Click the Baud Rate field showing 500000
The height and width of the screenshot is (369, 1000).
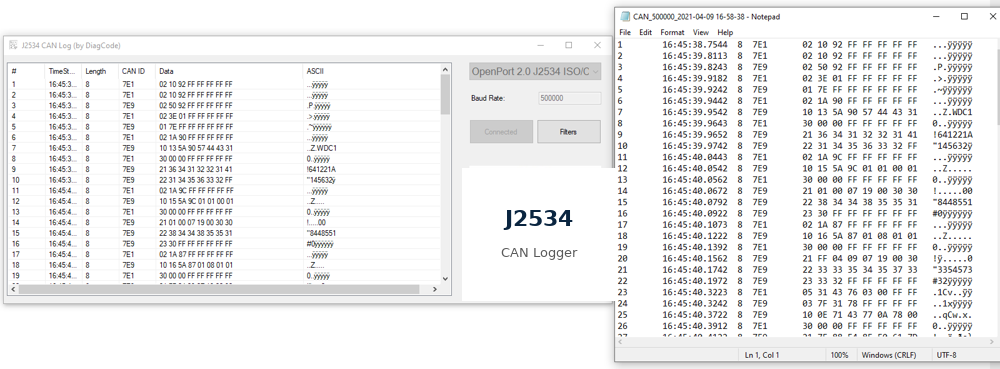570,98
